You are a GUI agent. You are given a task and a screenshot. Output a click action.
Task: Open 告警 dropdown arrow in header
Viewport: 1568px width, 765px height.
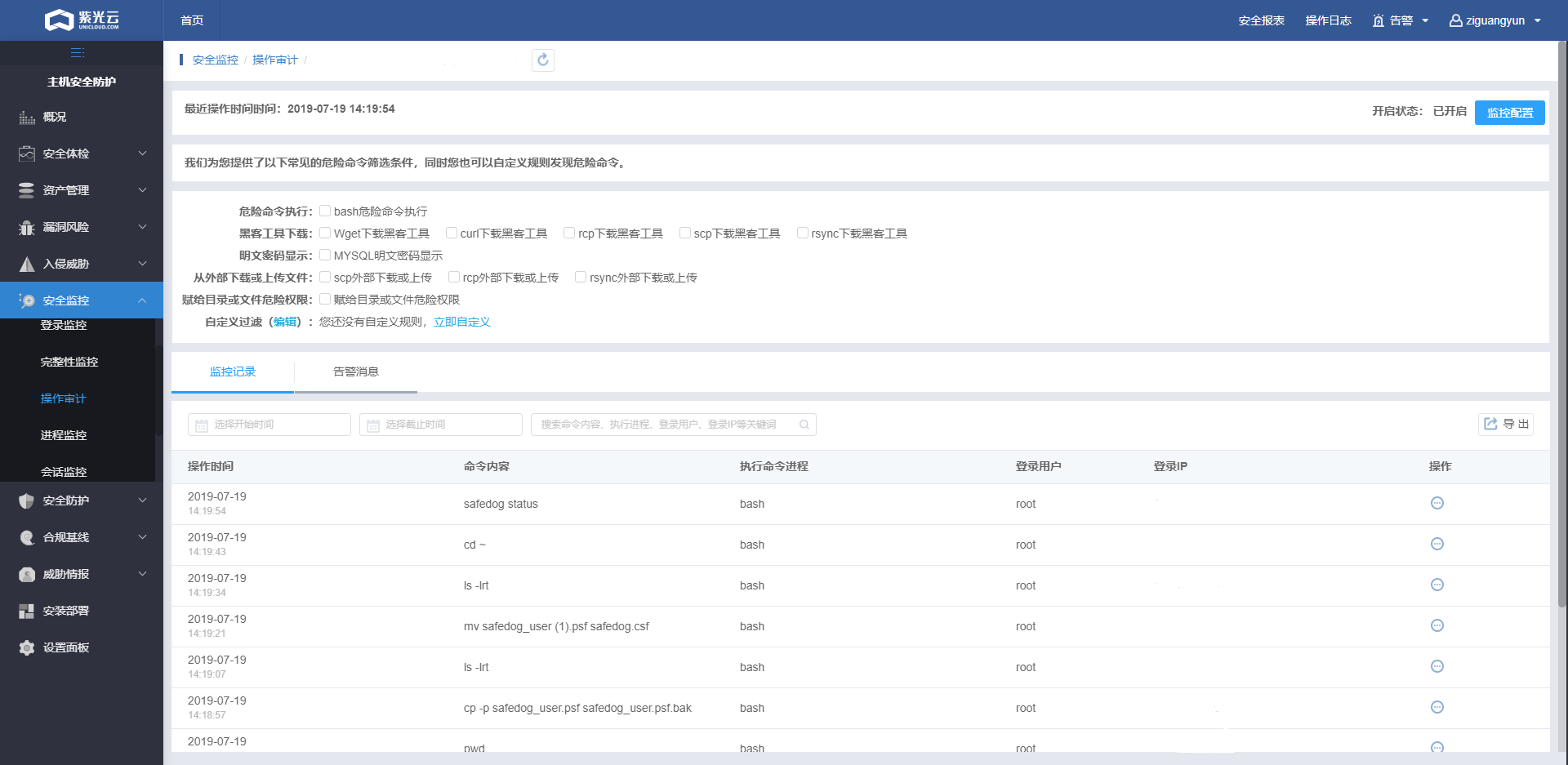click(1425, 20)
